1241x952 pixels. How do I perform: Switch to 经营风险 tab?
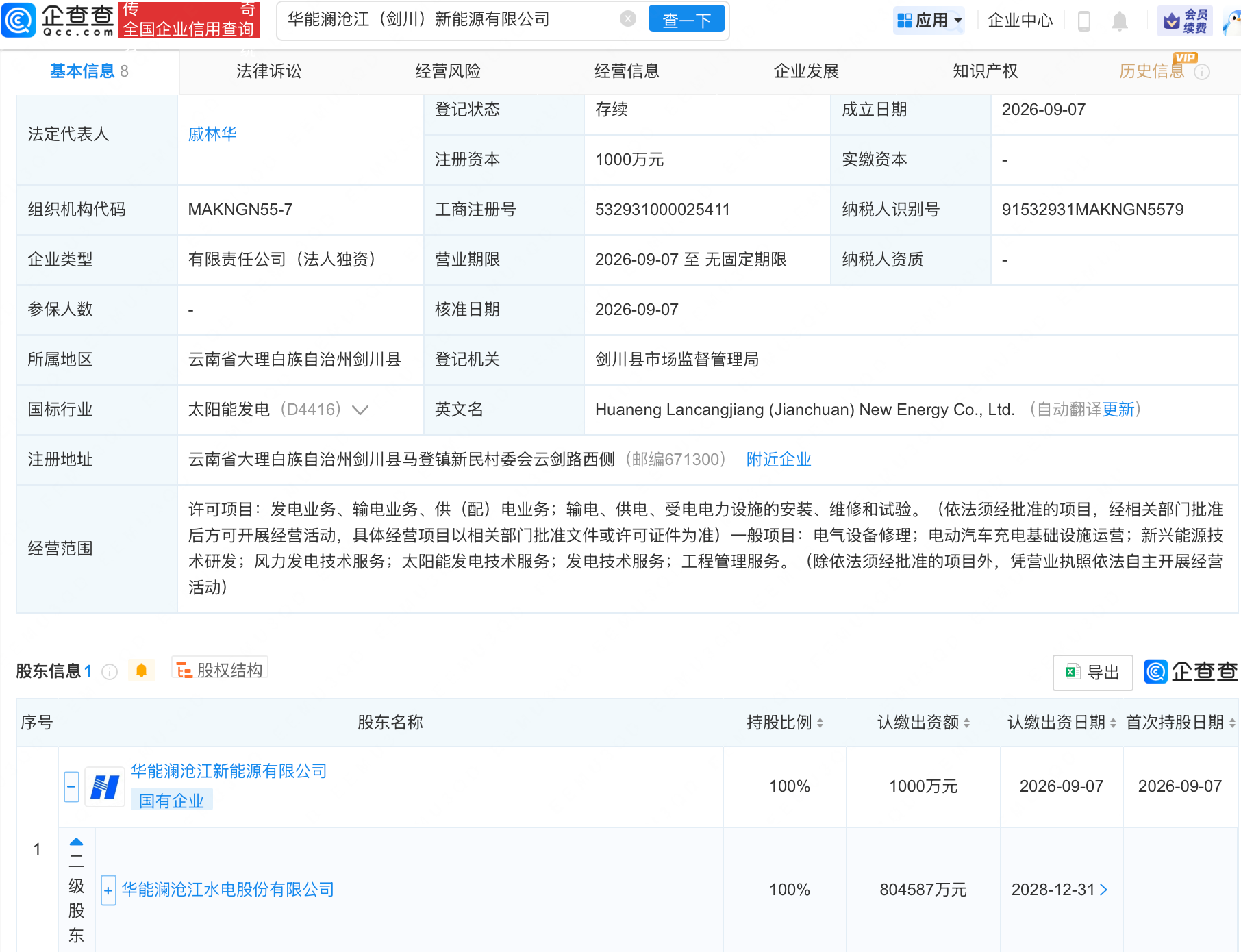tap(448, 71)
